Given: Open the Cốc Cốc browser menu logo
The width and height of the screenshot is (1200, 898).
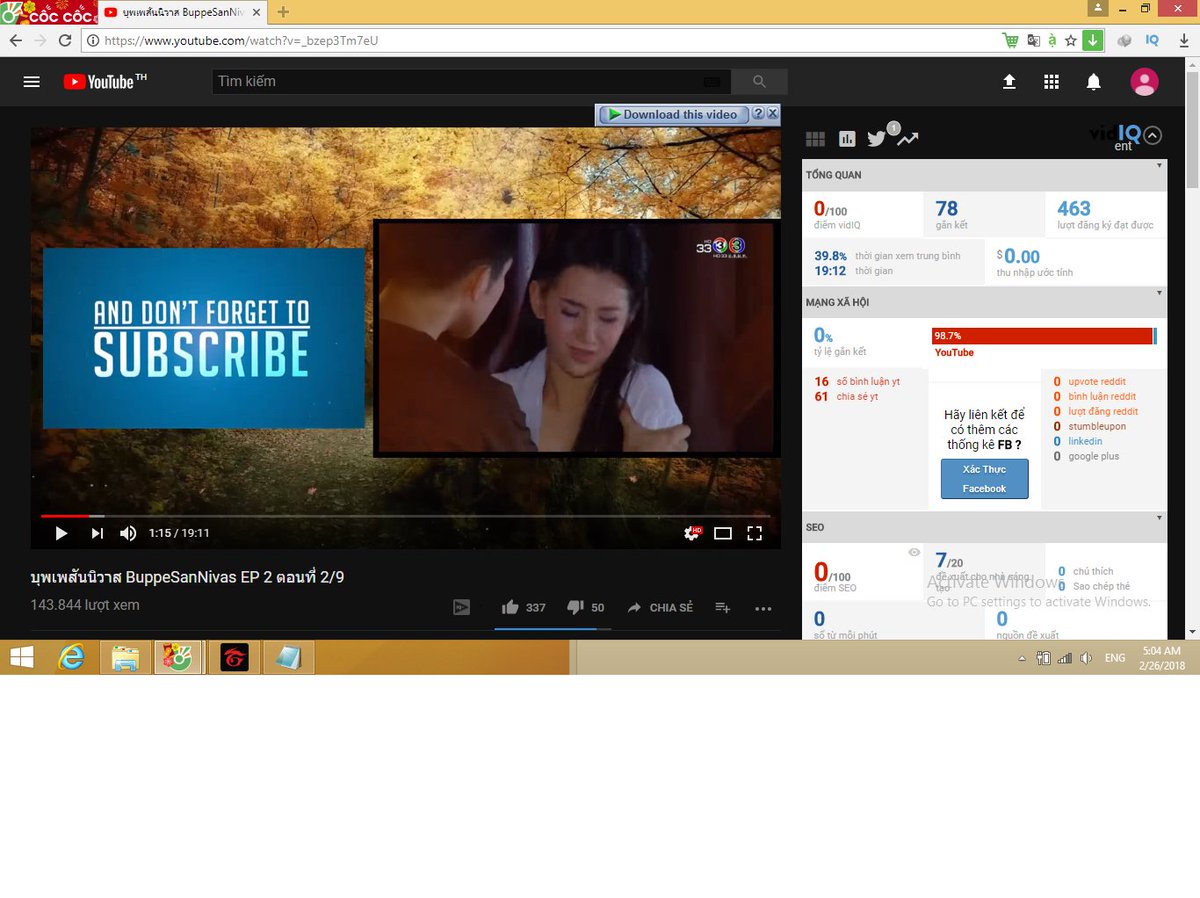Looking at the screenshot, I should (x=49, y=12).
